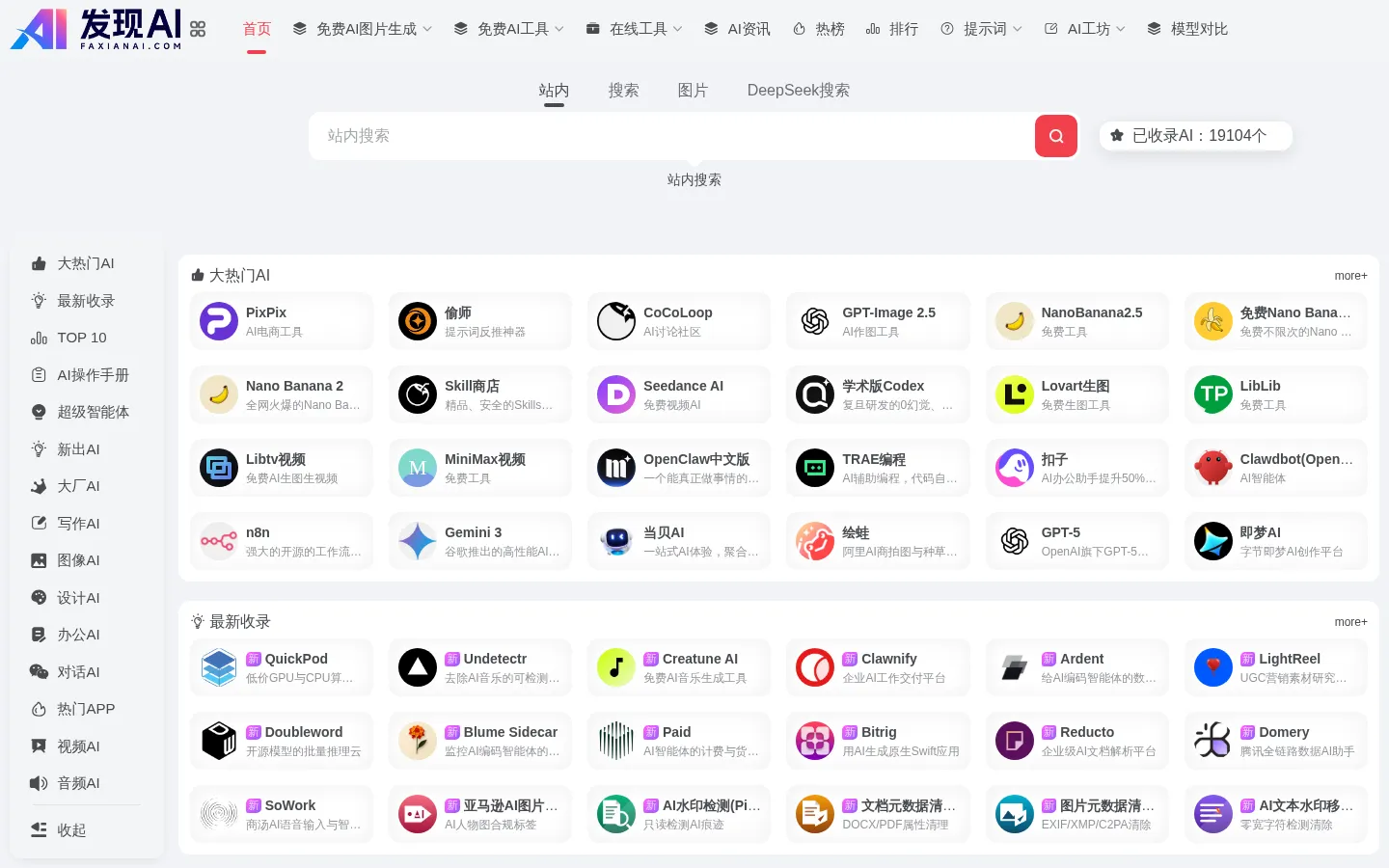Open the Doubleword cube icon

[x=219, y=741]
